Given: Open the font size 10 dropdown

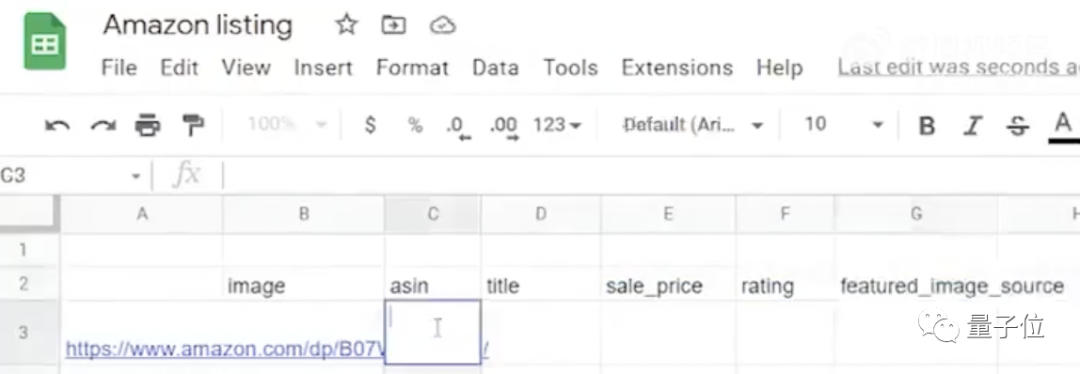Looking at the screenshot, I should (843, 125).
